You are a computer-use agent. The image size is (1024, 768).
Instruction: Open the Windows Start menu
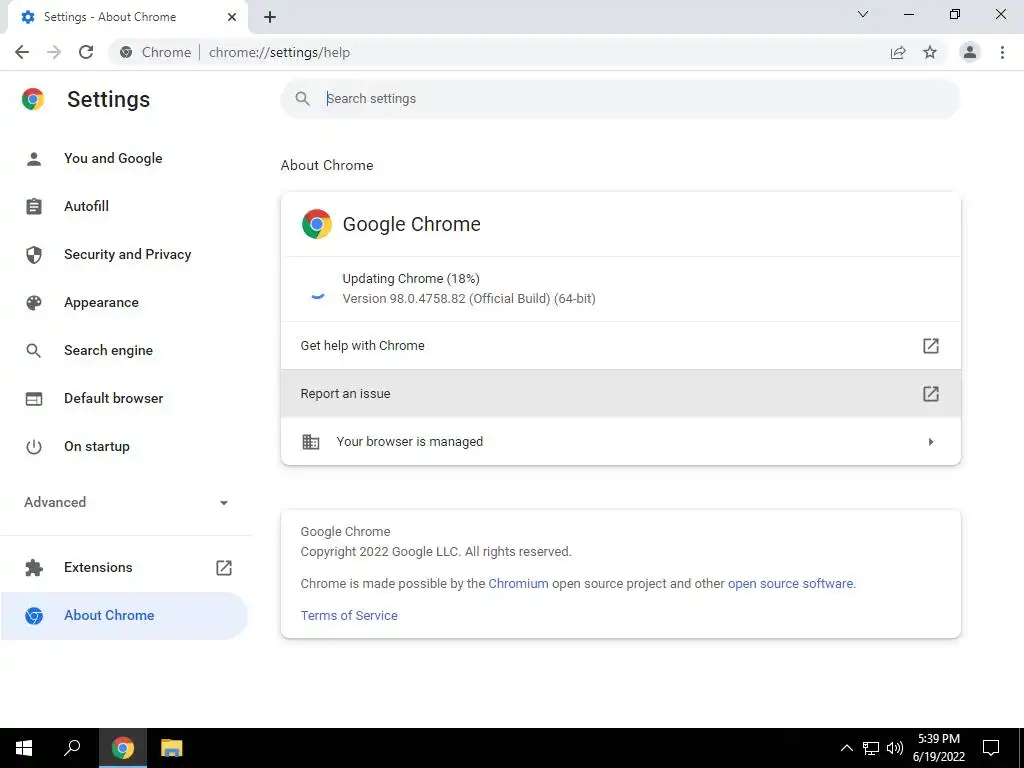[x=24, y=748]
